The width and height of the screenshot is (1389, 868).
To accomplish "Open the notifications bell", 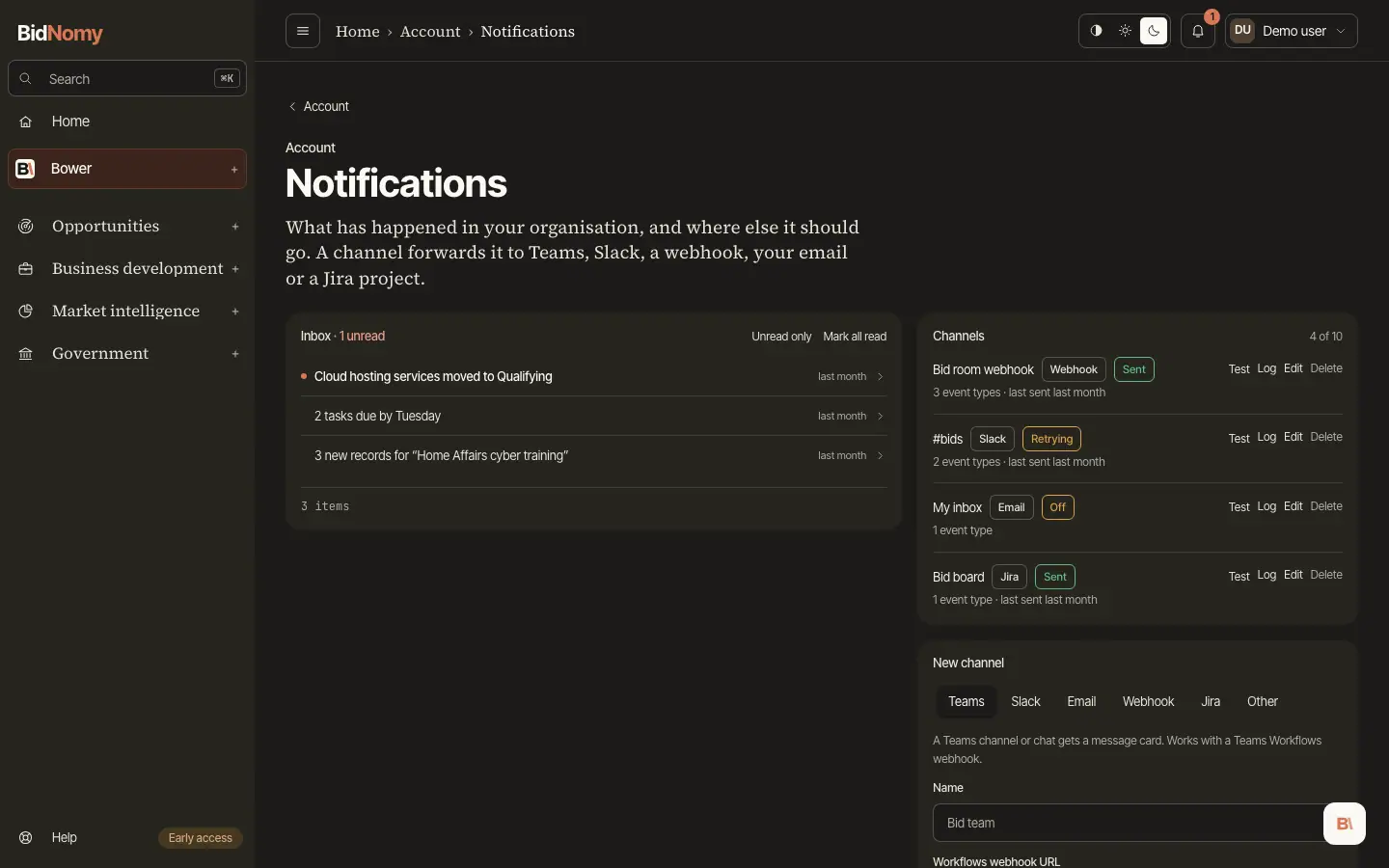I will coord(1198,31).
